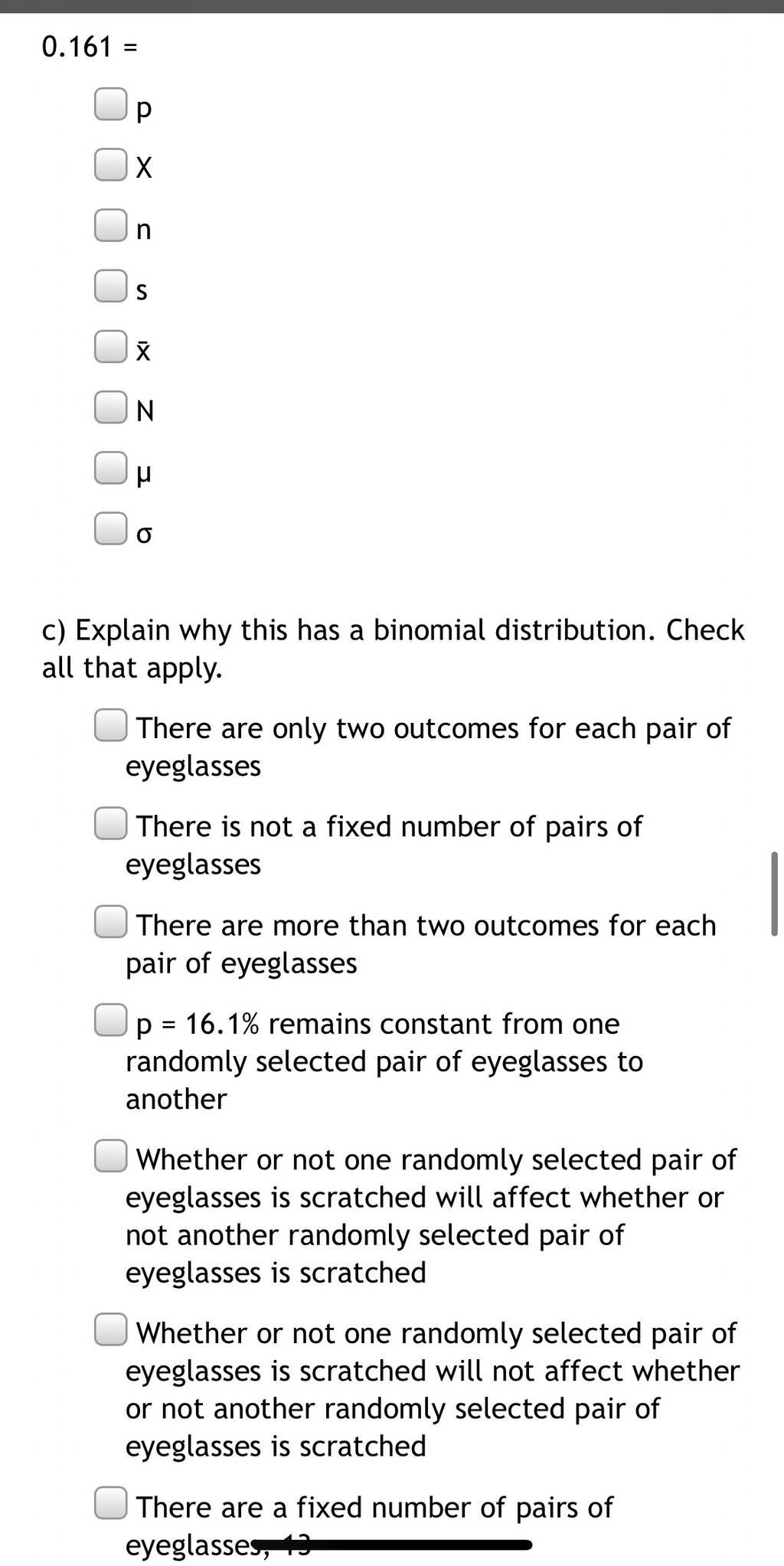The height and width of the screenshot is (1566, 784).
Task: Check the mu (μ) option checkbox
Action: click(x=110, y=468)
